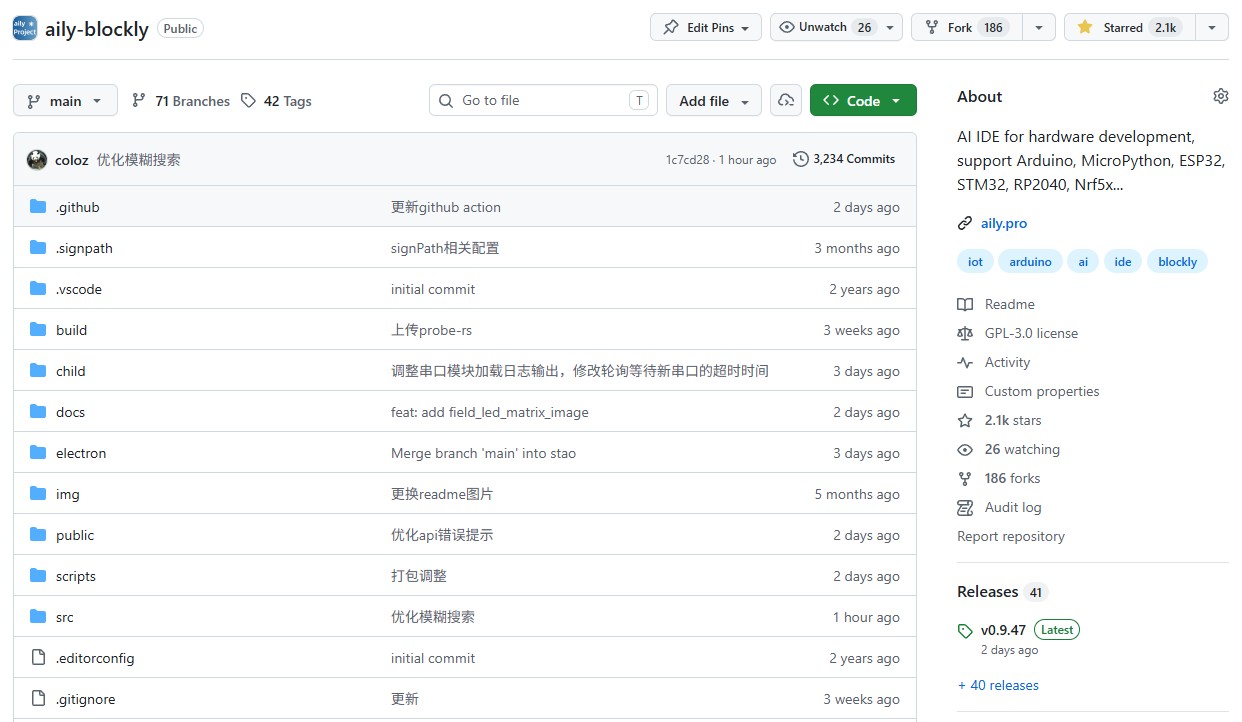
Task: Click the Audit log scroll icon
Action: coord(964,507)
